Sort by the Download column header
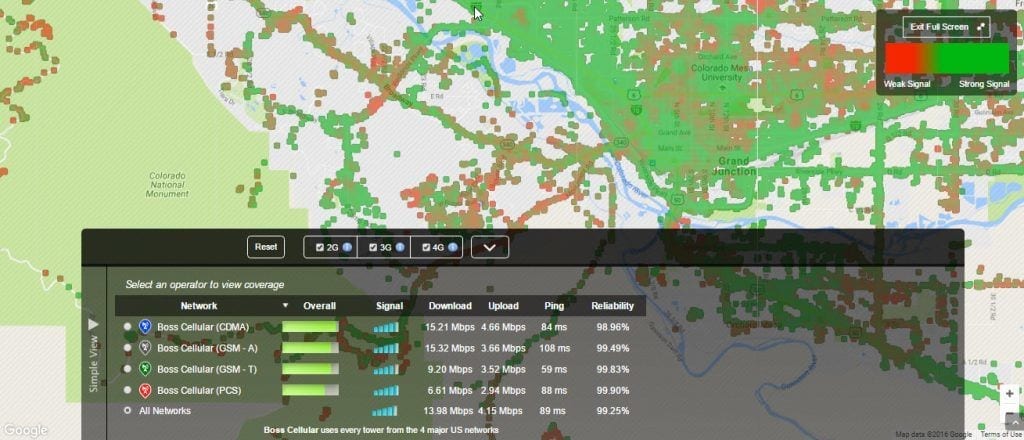 [450, 306]
